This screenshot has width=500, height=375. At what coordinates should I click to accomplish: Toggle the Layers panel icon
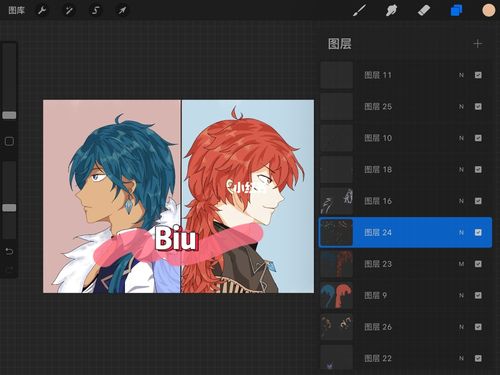pyautogui.click(x=456, y=10)
